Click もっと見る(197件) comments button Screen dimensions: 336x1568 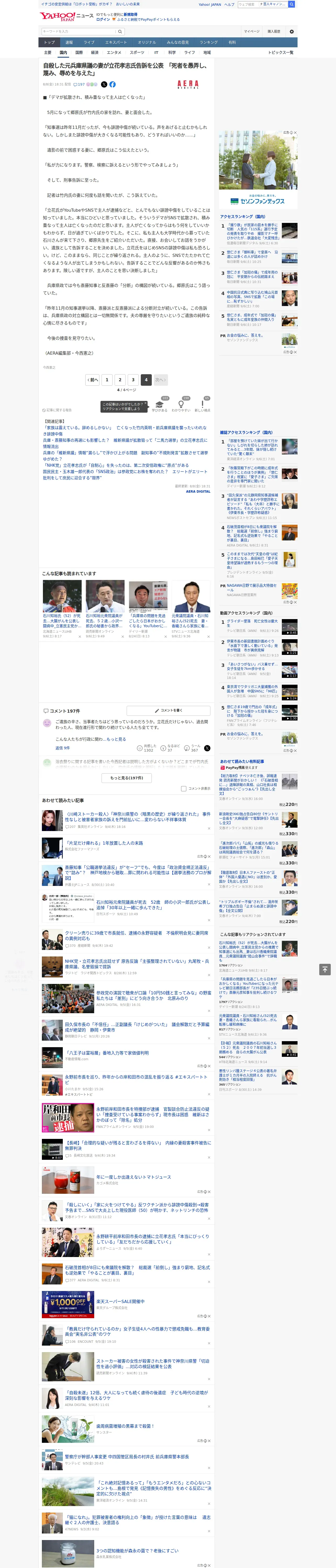(x=127, y=778)
